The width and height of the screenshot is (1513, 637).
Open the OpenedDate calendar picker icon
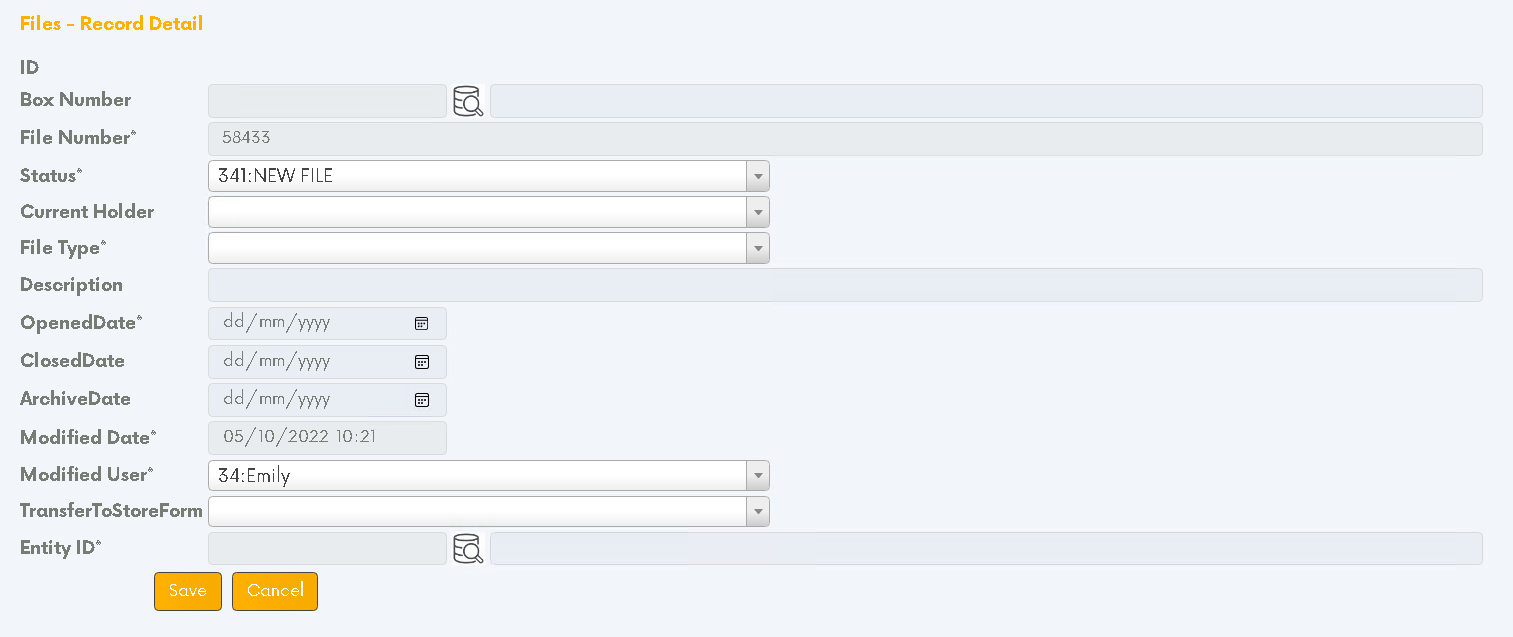(x=422, y=323)
